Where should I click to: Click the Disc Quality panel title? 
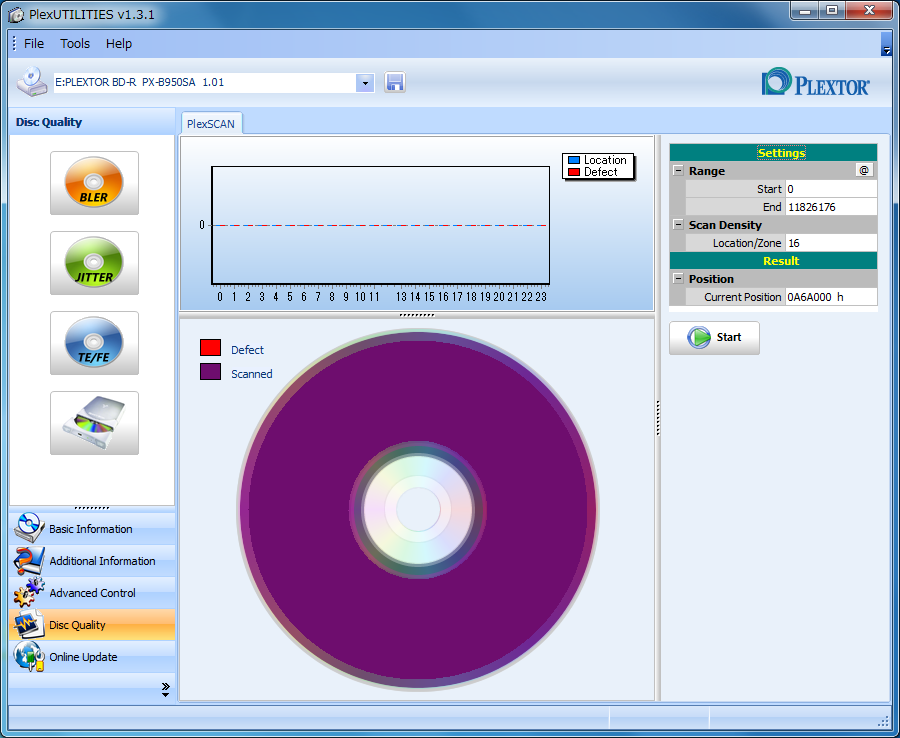tap(49, 122)
